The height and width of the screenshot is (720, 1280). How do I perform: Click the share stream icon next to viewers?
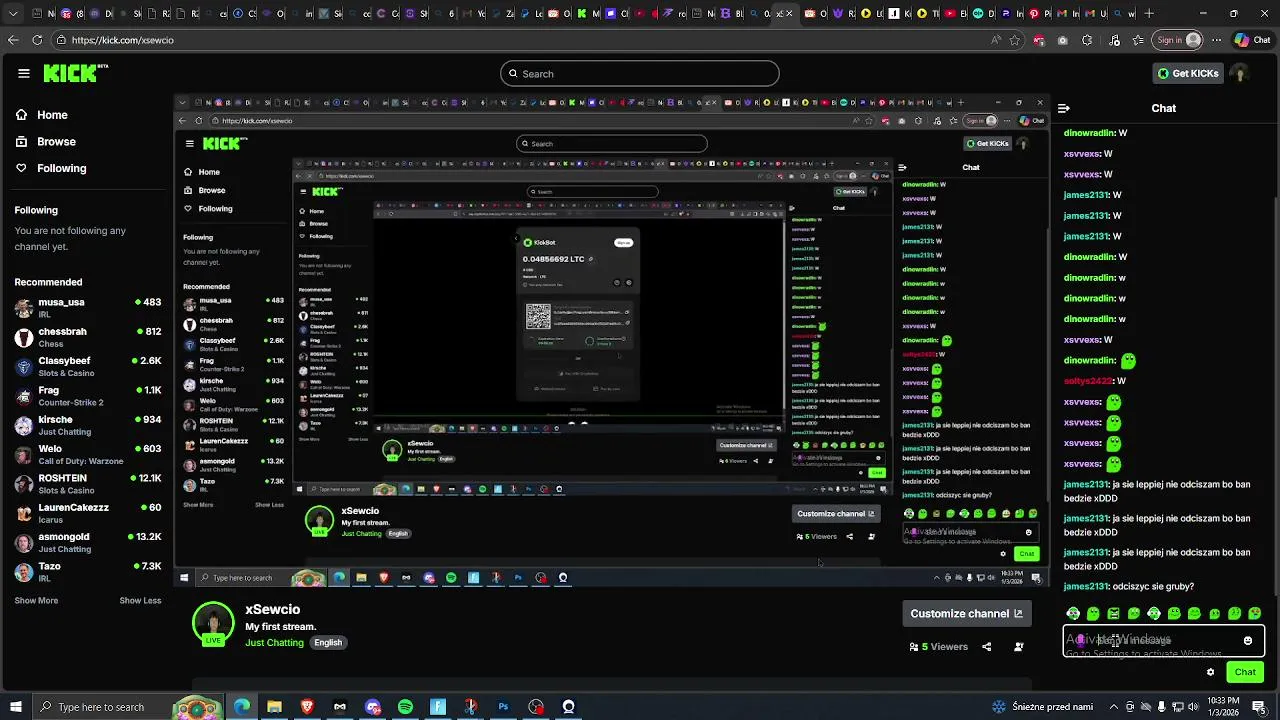(x=986, y=647)
